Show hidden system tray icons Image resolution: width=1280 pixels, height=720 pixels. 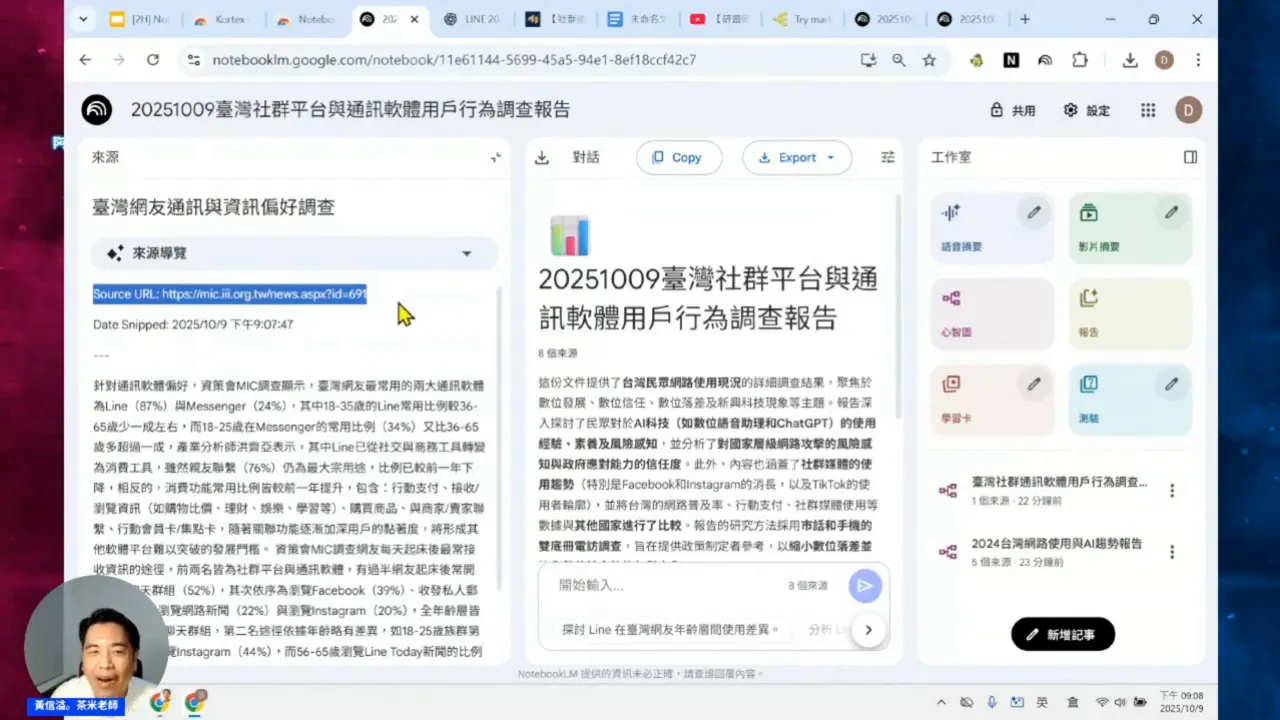[943, 703]
